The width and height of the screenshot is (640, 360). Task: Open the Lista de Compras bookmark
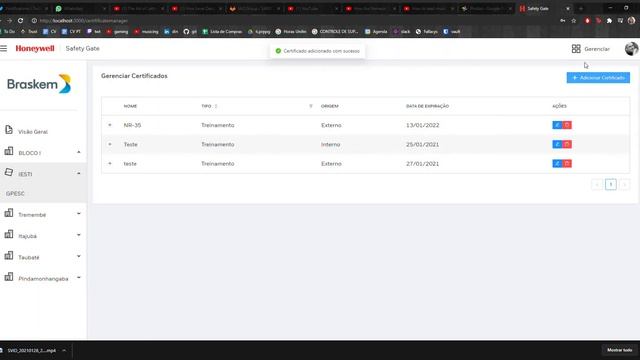point(222,31)
